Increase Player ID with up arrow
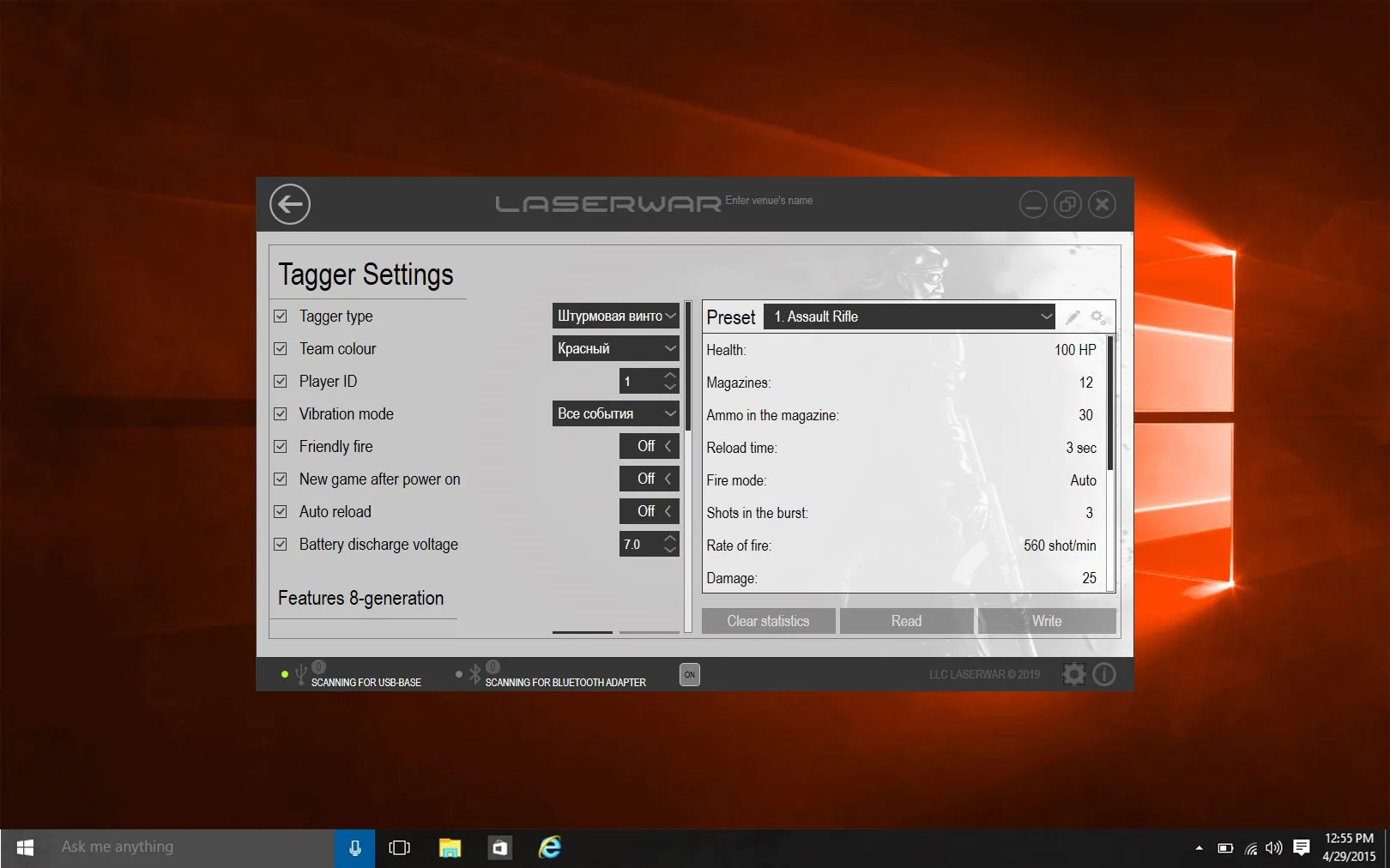Screen dimensions: 1390x868 670,375
